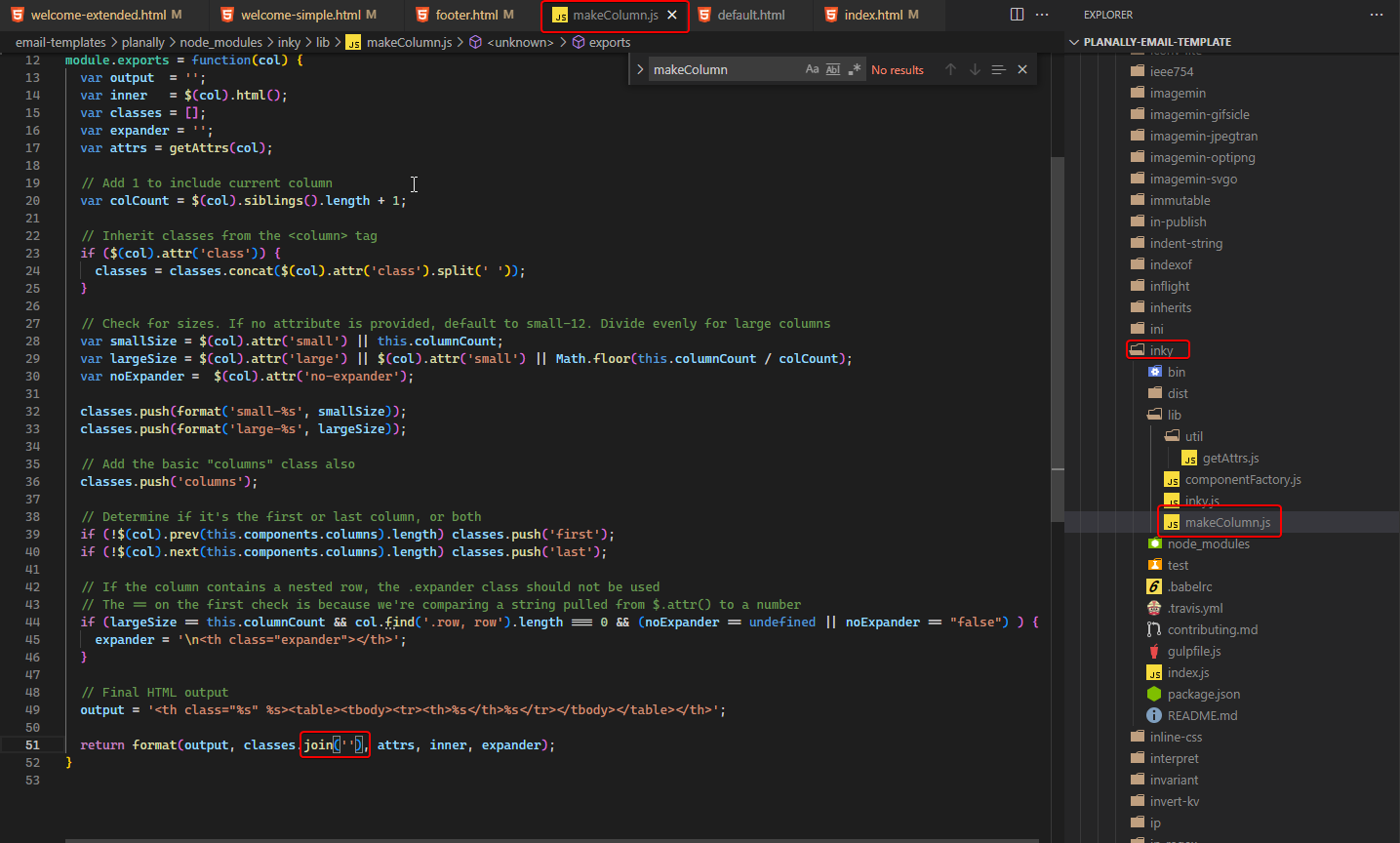Click the inky breadcrumb segment
The width and height of the screenshot is (1400, 843).
coord(289,42)
